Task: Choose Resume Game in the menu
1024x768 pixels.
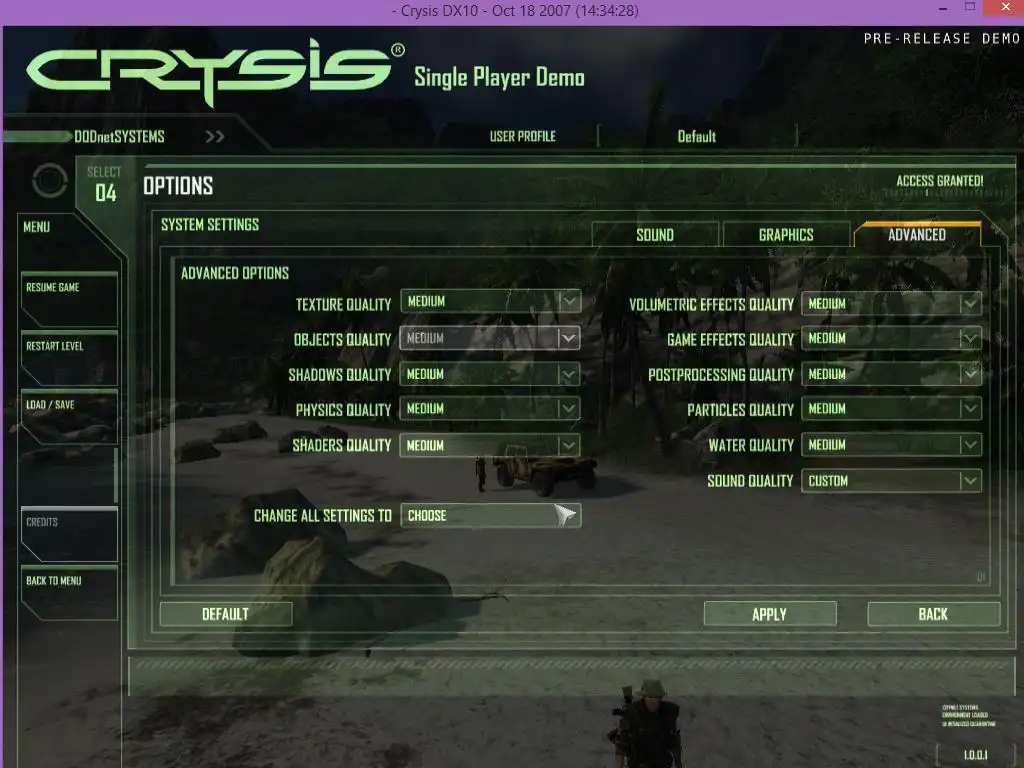Action: coord(69,299)
